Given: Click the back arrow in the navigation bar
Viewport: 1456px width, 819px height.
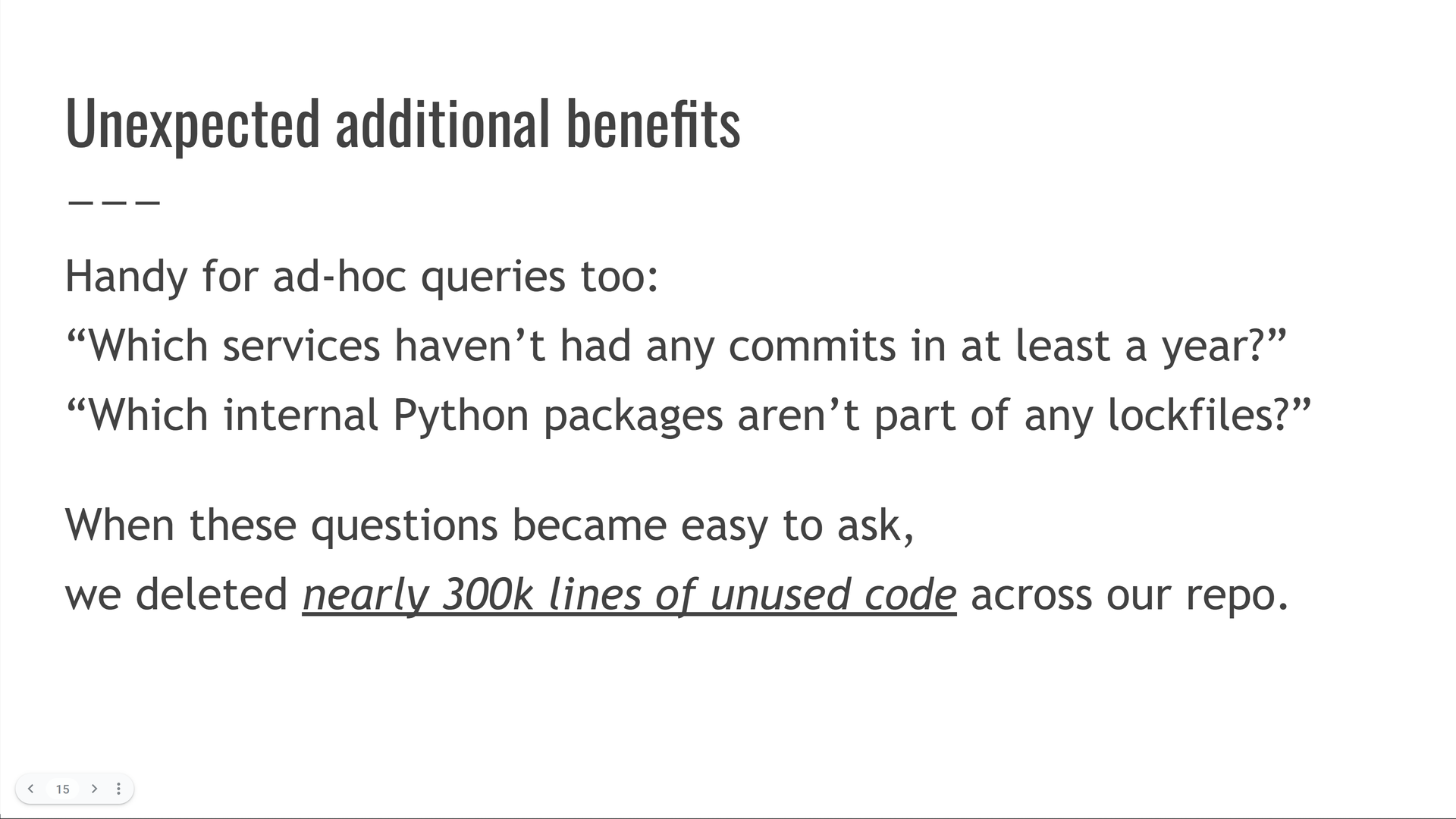Looking at the screenshot, I should point(30,789).
